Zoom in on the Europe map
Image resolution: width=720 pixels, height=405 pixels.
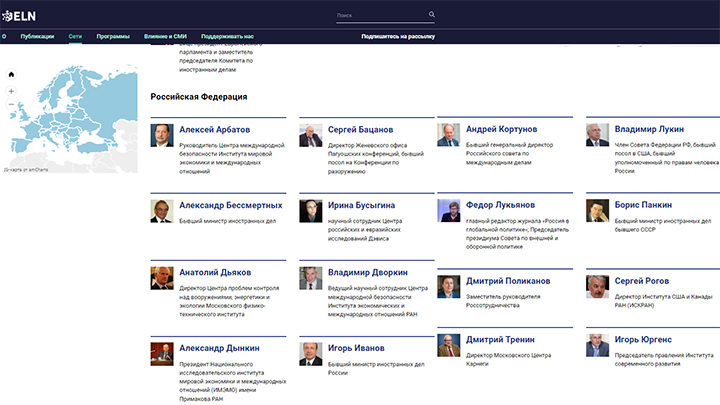point(11,91)
